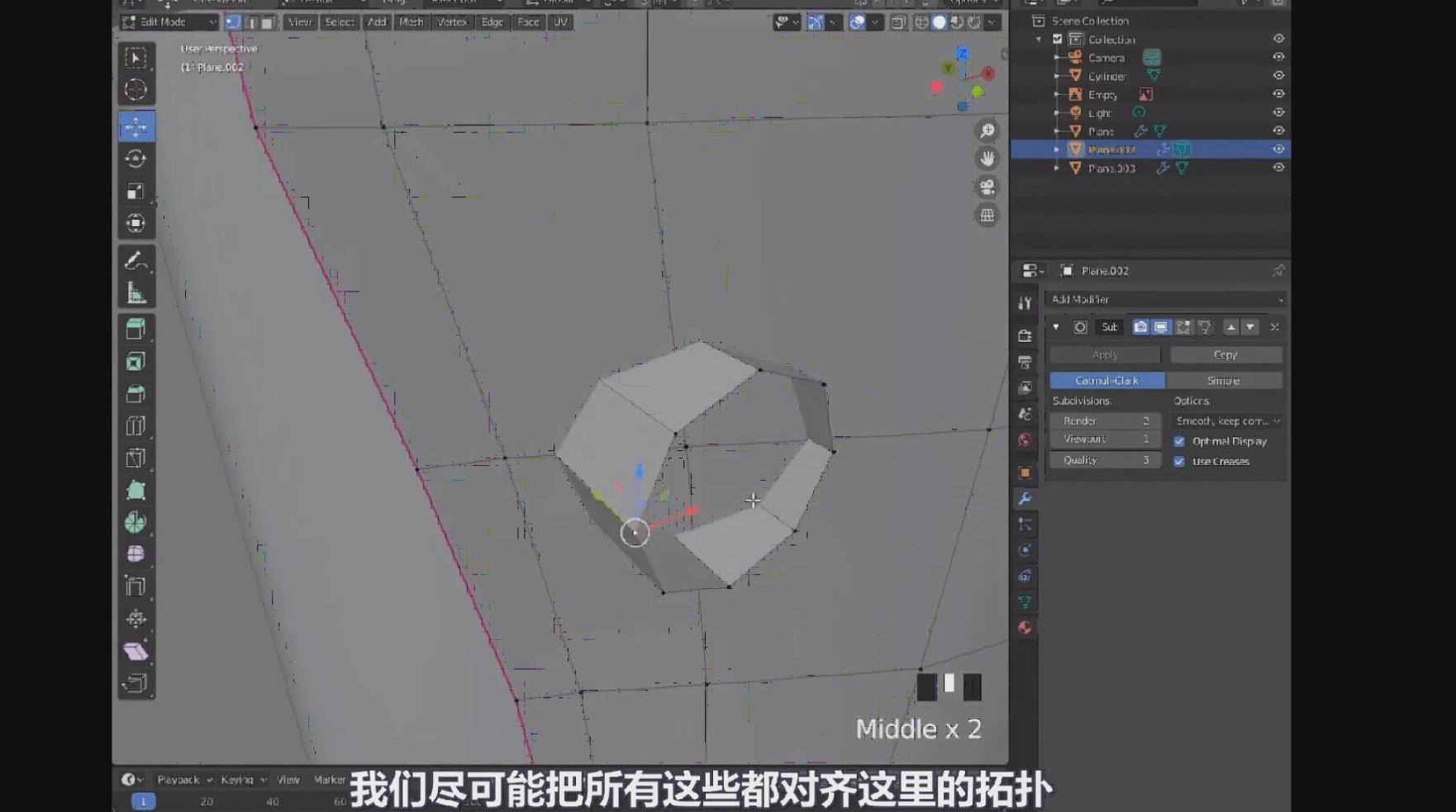The image size is (1456, 812).
Task: Select the Knife tool
Action: point(136,458)
